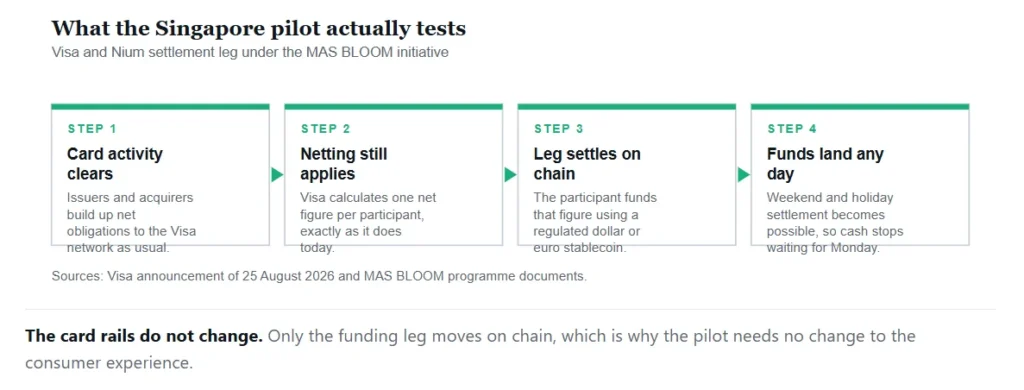Screen dimensions: 1024x390
Task: Click the 'Card activity clears' heading
Action: [x=115, y=164]
